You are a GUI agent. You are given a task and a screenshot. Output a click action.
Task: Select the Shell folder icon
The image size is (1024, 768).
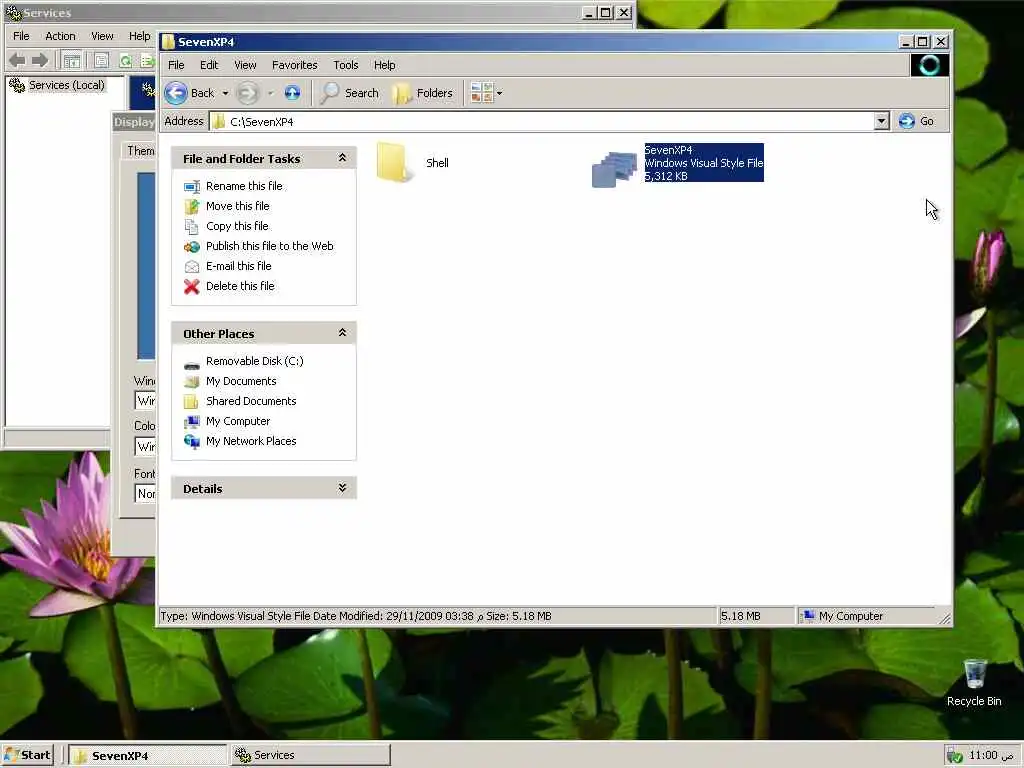(x=395, y=163)
